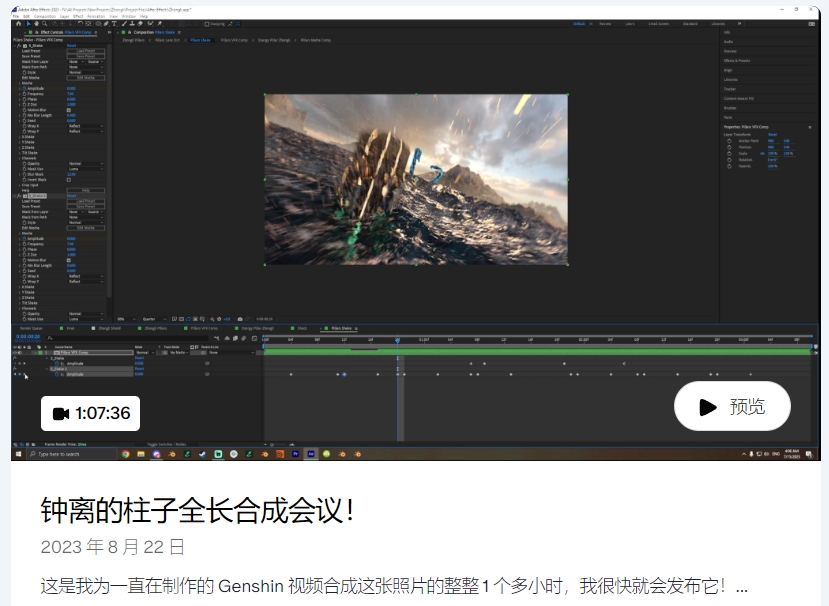Click Save Preset button in S_Shake 2
This screenshot has height=606, width=829.
point(86,206)
